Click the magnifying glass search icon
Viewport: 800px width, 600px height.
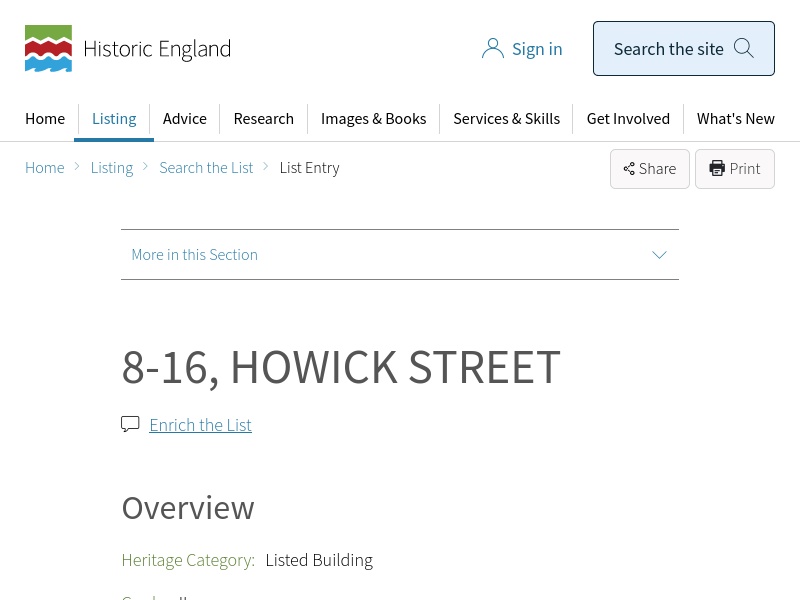pyautogui.click(x=743, y=48)
